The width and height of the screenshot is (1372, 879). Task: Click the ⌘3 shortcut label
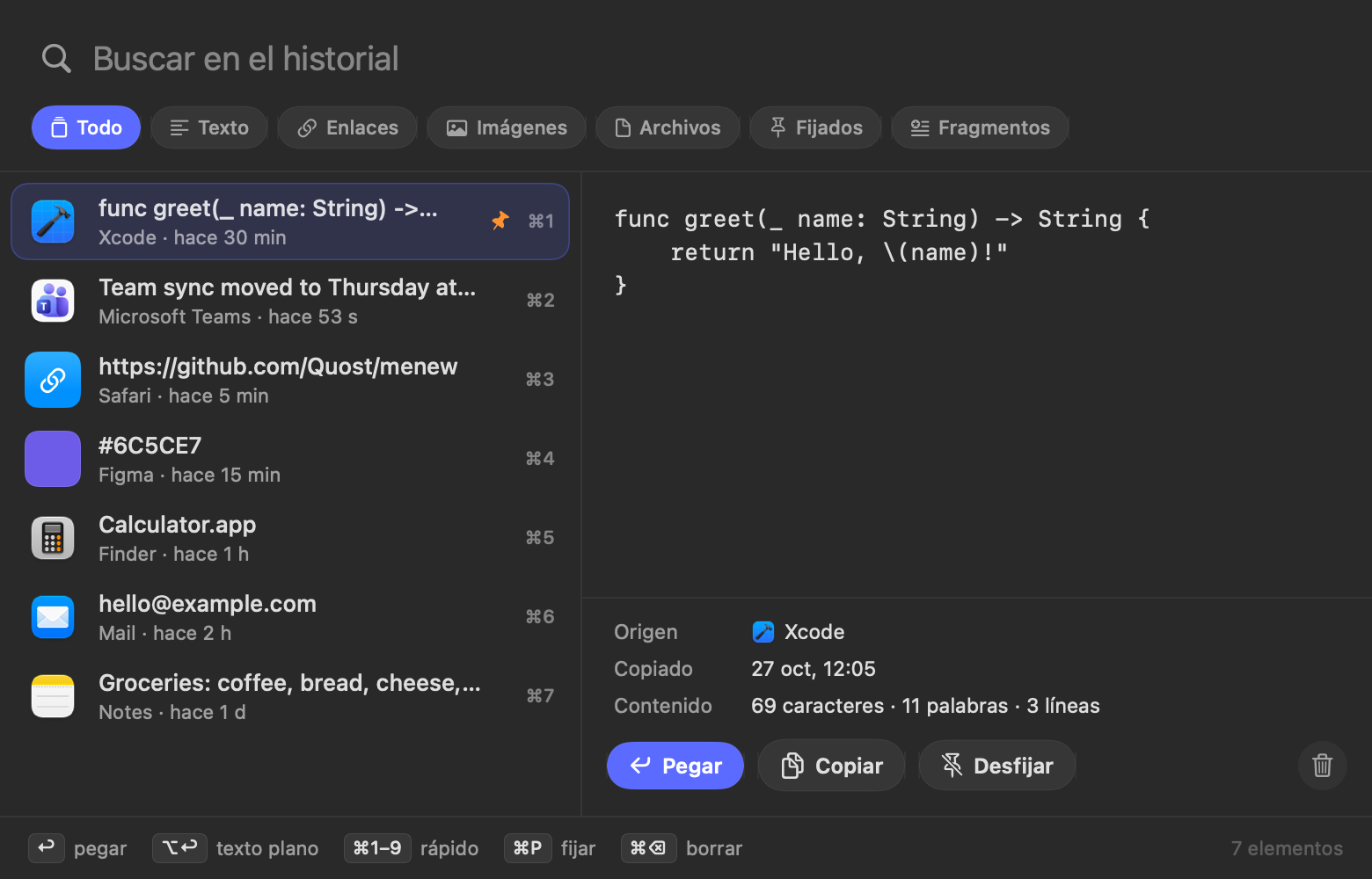pyautogui.click(x=540, y=380)
